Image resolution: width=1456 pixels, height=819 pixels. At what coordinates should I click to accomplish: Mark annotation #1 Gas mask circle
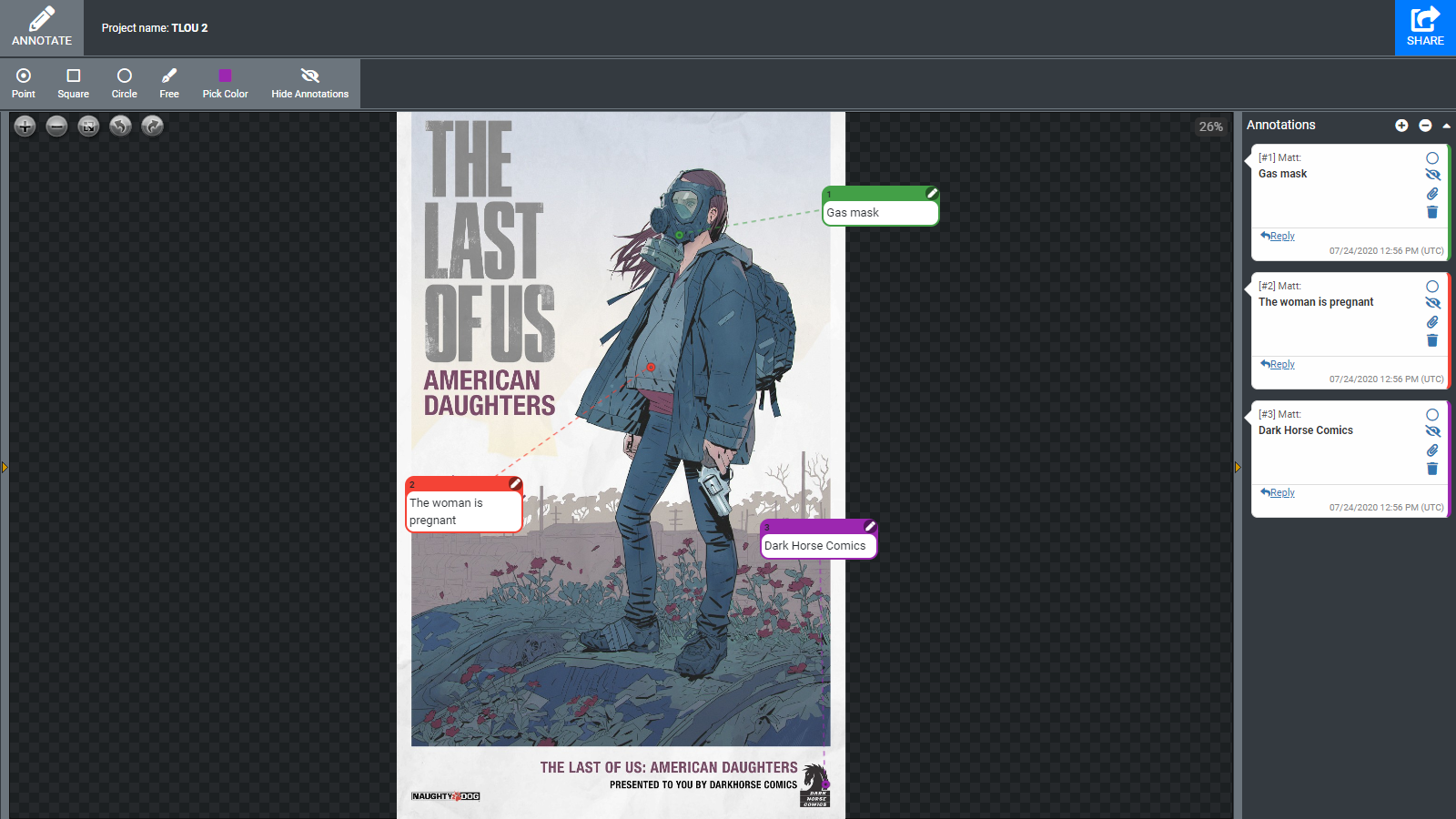pyautogui.click(x=1432, y=158)
